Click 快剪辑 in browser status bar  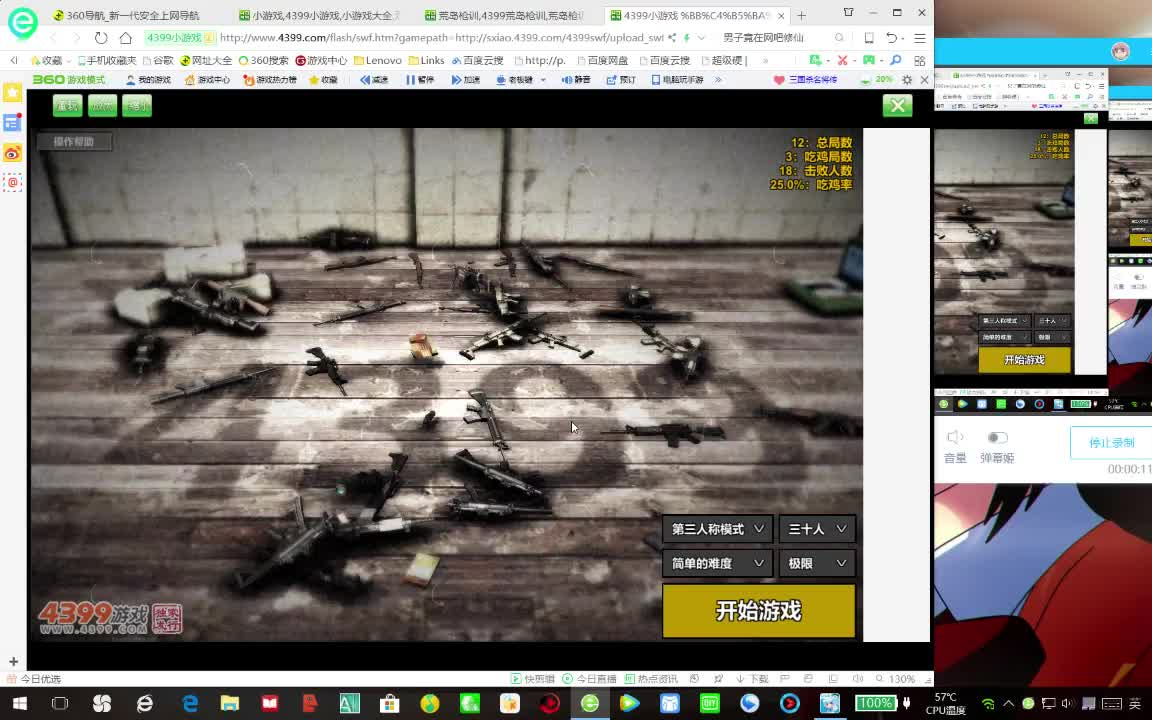pos(533,679)
